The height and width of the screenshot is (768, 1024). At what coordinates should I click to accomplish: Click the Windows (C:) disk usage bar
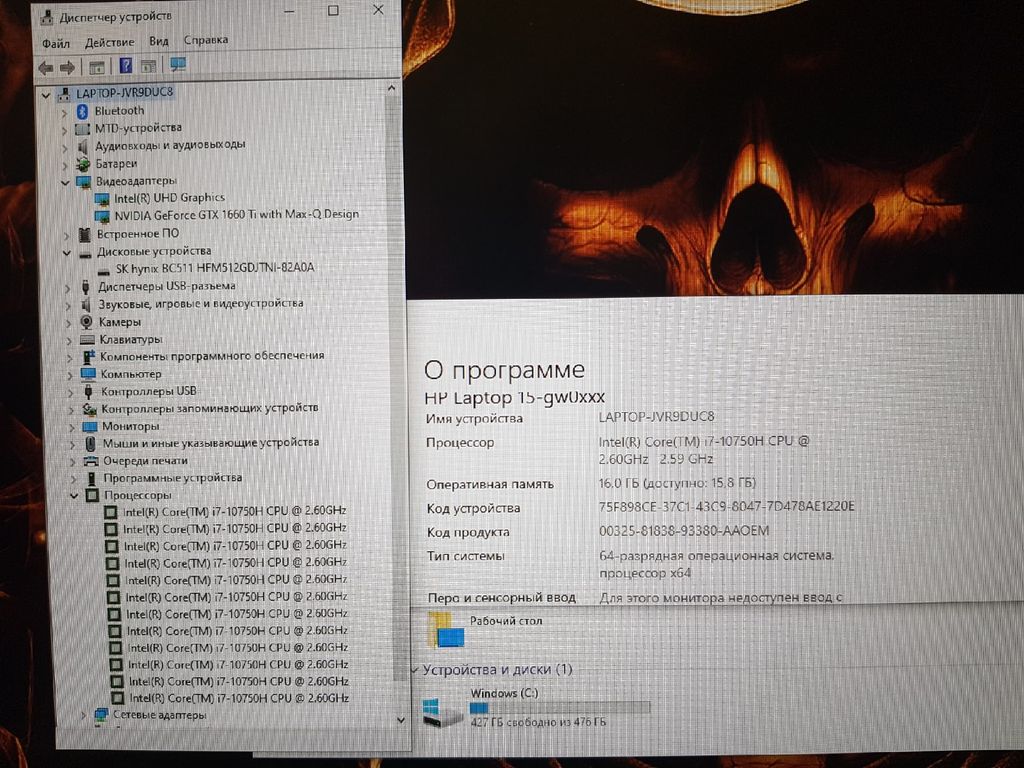click(x=560, y=708)
